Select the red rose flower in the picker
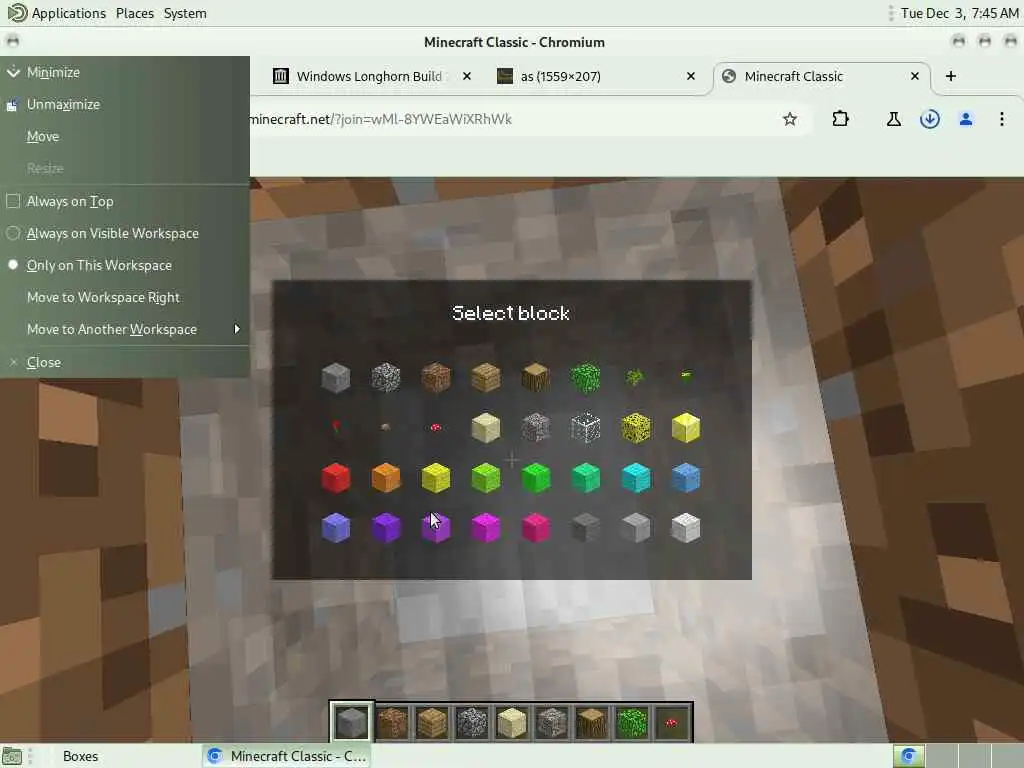This screenshot has width=1024, height=768. coord(336,427)
